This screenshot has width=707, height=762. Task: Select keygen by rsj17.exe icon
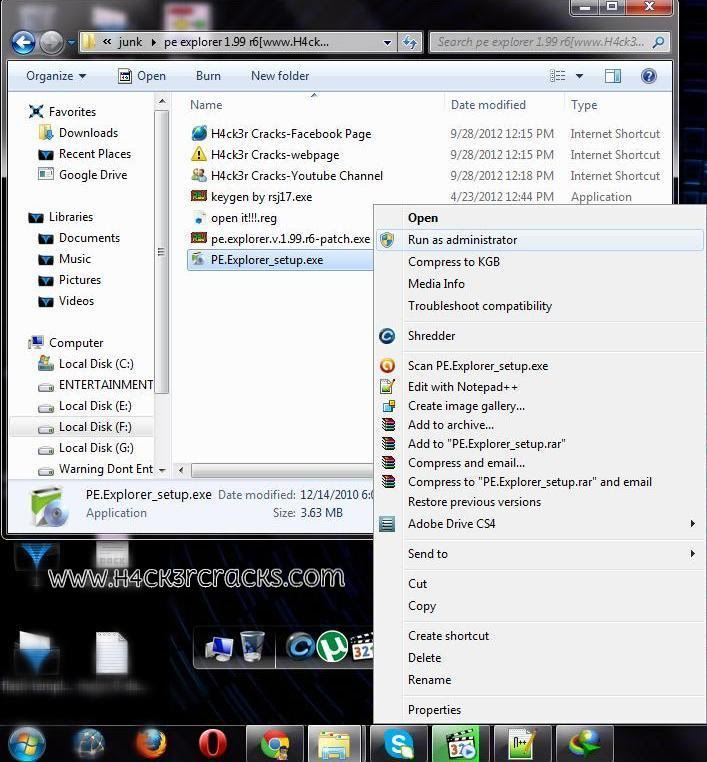199,196
